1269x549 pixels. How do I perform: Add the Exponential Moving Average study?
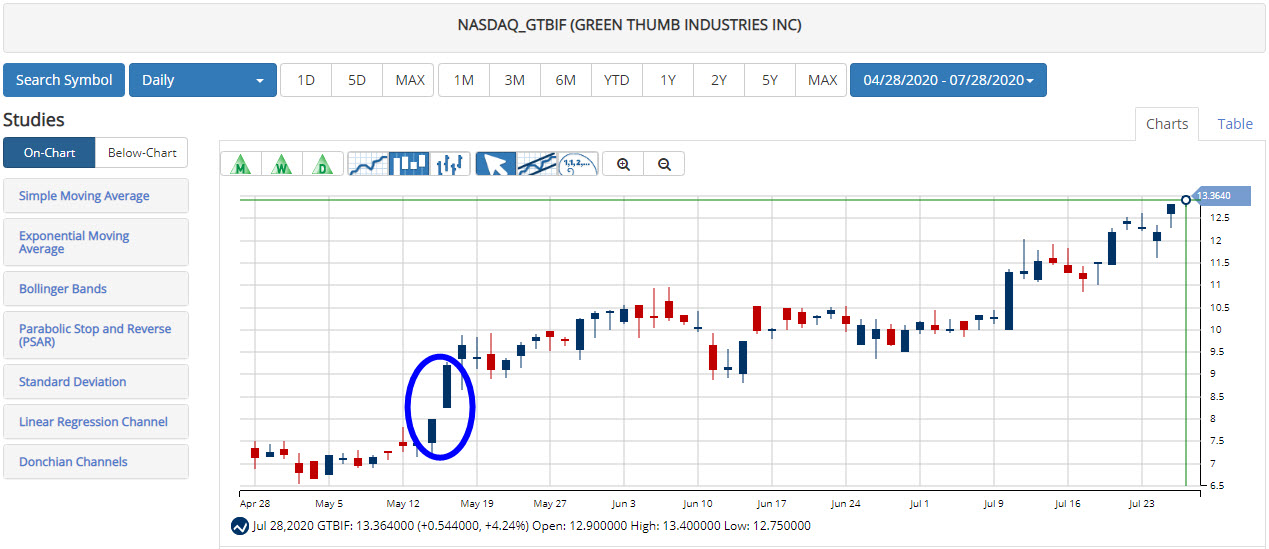(95, 242)
